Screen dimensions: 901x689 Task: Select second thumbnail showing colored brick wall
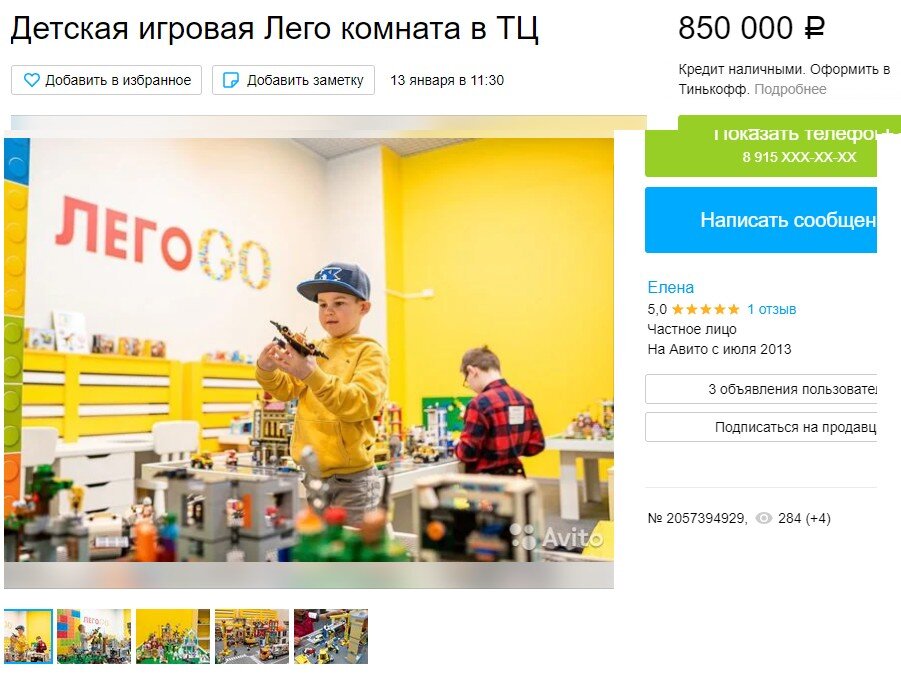click(94, 636)
